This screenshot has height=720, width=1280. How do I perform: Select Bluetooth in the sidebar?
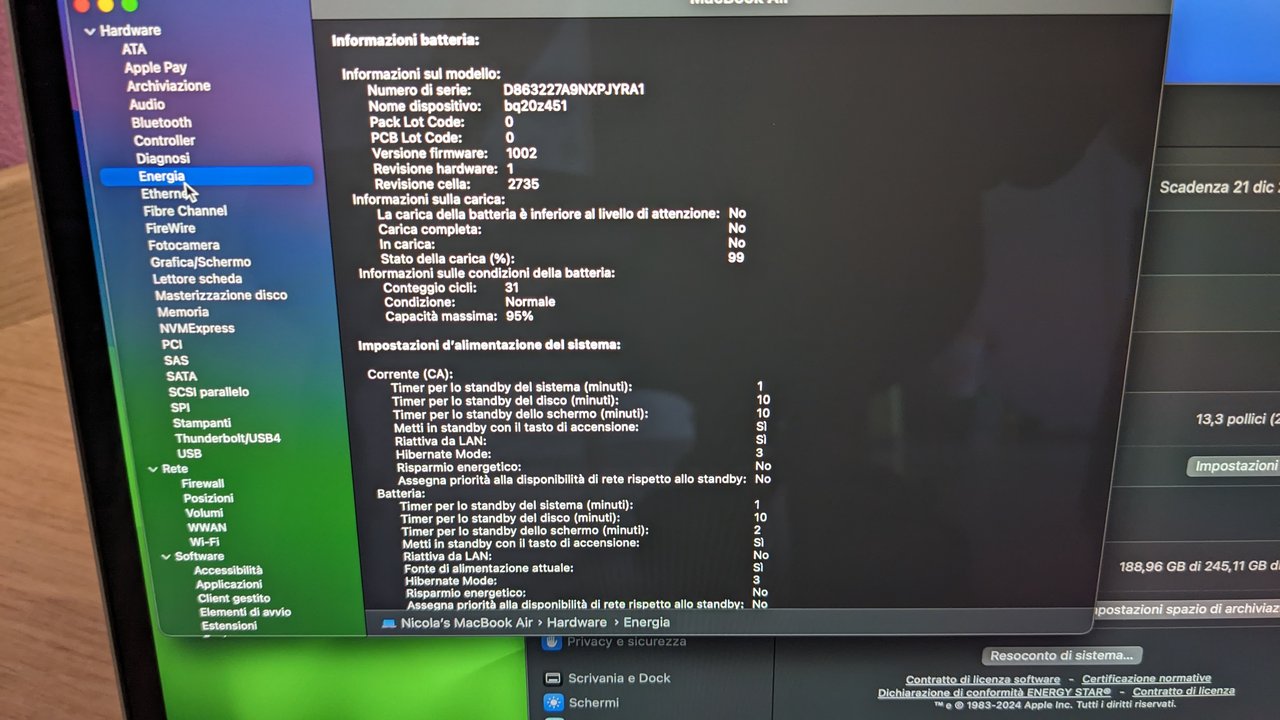[161, 122]
